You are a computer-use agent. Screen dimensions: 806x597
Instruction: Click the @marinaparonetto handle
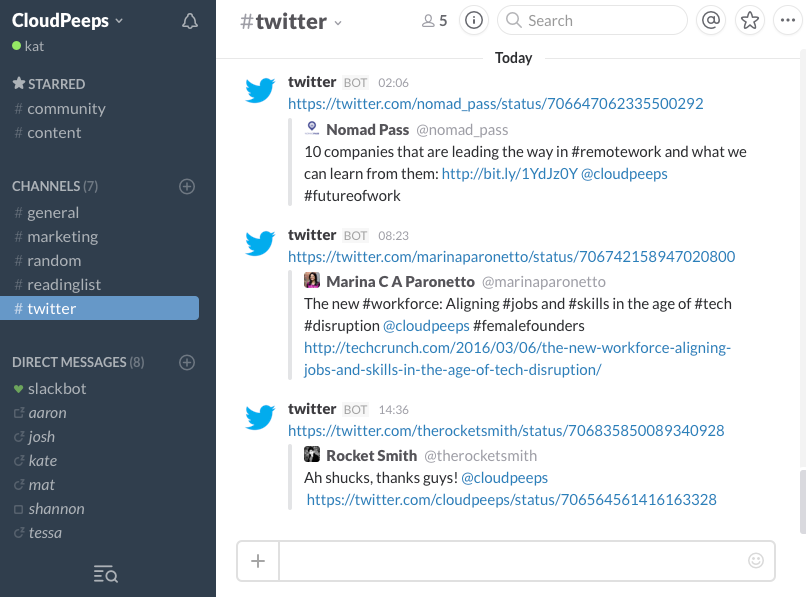tap(543, 282)
